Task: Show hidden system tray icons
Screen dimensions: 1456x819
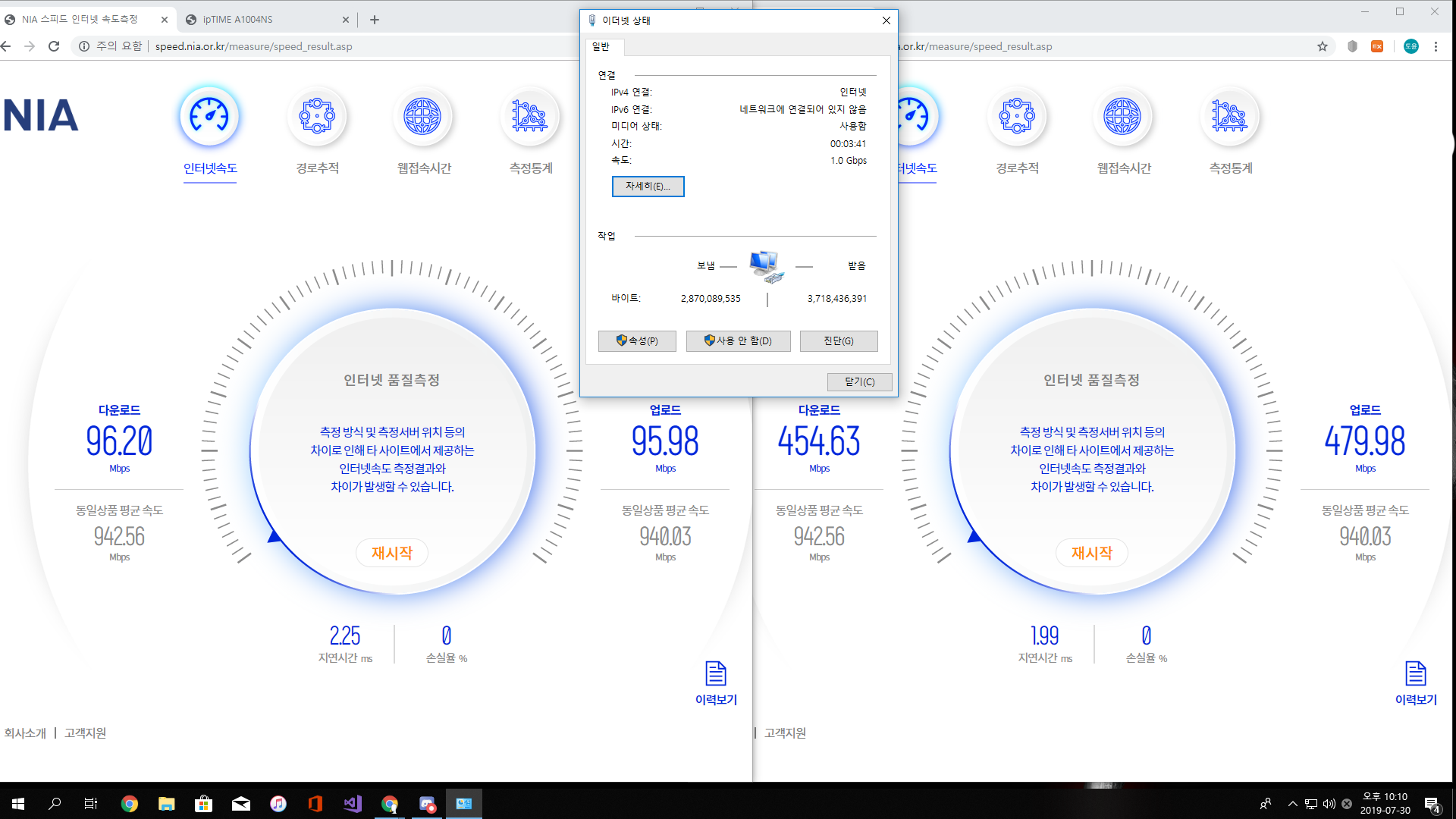Action: click(1292, 804)
